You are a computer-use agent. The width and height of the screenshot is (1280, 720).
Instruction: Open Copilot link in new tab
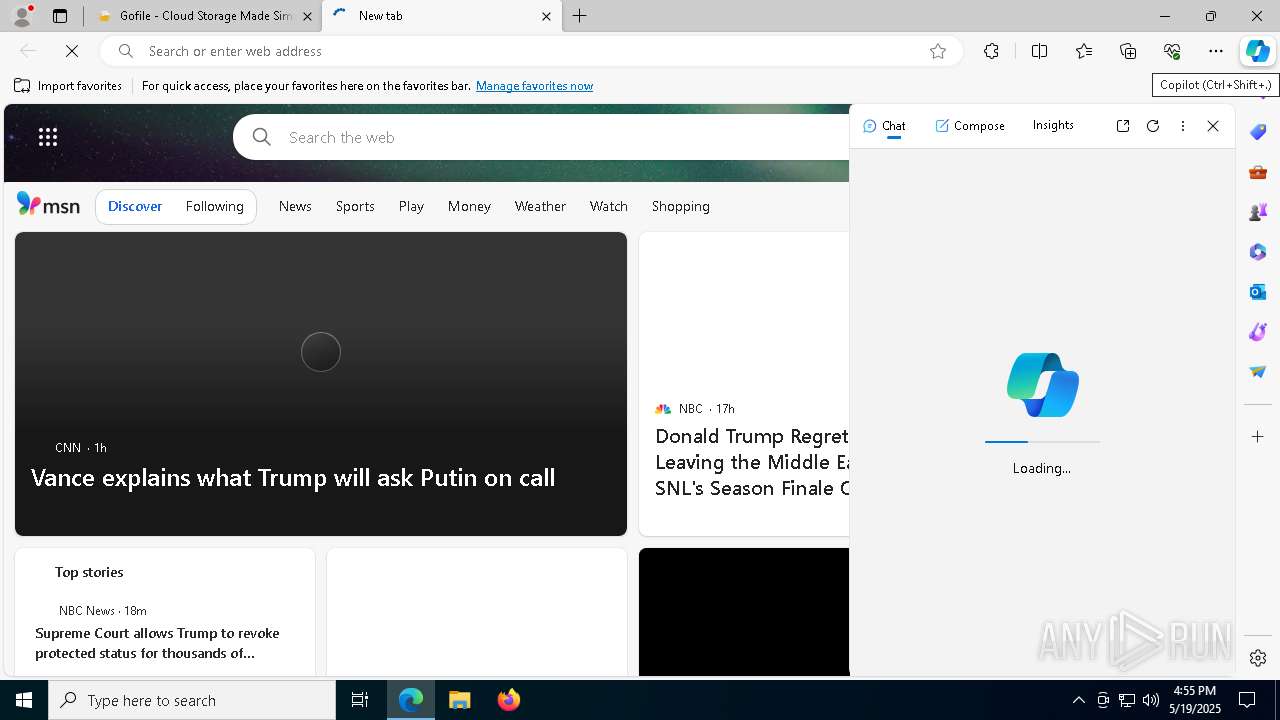click(x=1123, y=126)
